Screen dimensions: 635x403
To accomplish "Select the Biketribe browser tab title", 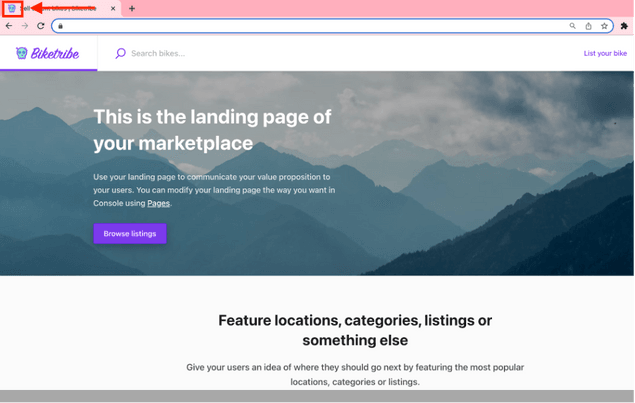I will pyautogui.click(x=60, y=9).
